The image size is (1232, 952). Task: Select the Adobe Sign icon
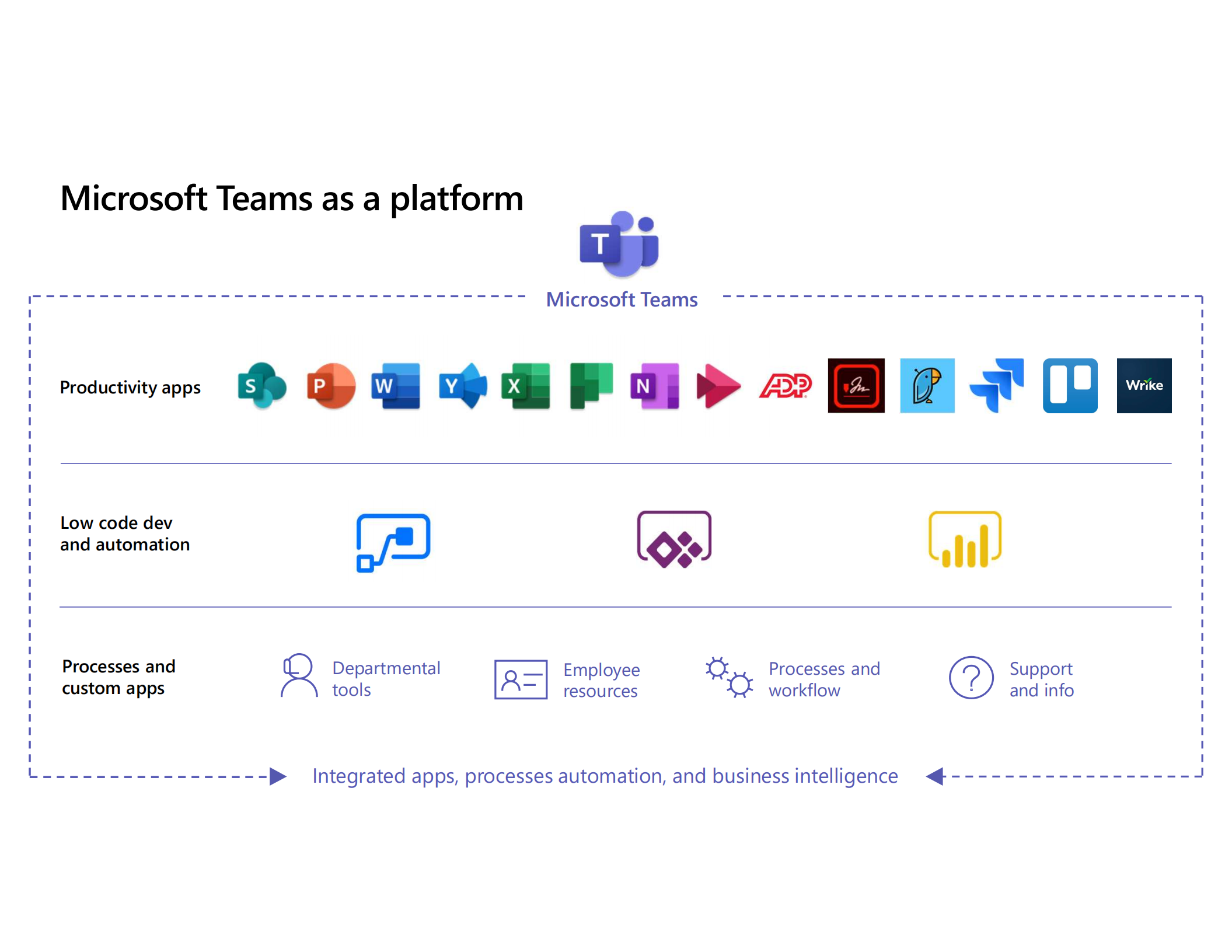click(856, 386)
